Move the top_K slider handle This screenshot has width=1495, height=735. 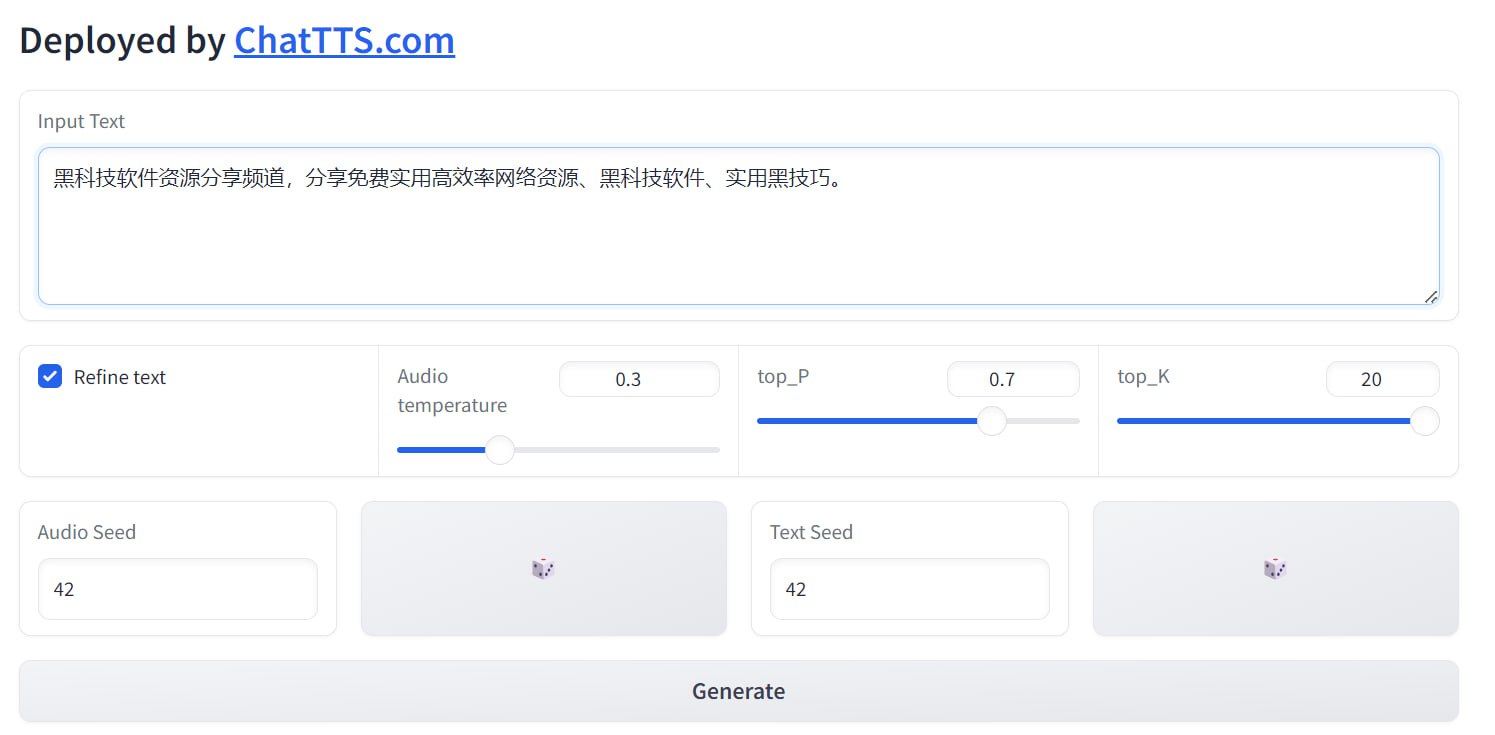tap(1424, 421)
